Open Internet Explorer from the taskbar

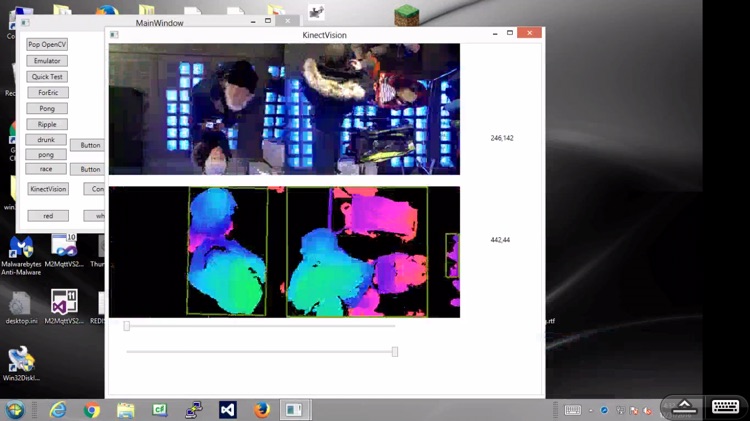click(x=58, y=410)
